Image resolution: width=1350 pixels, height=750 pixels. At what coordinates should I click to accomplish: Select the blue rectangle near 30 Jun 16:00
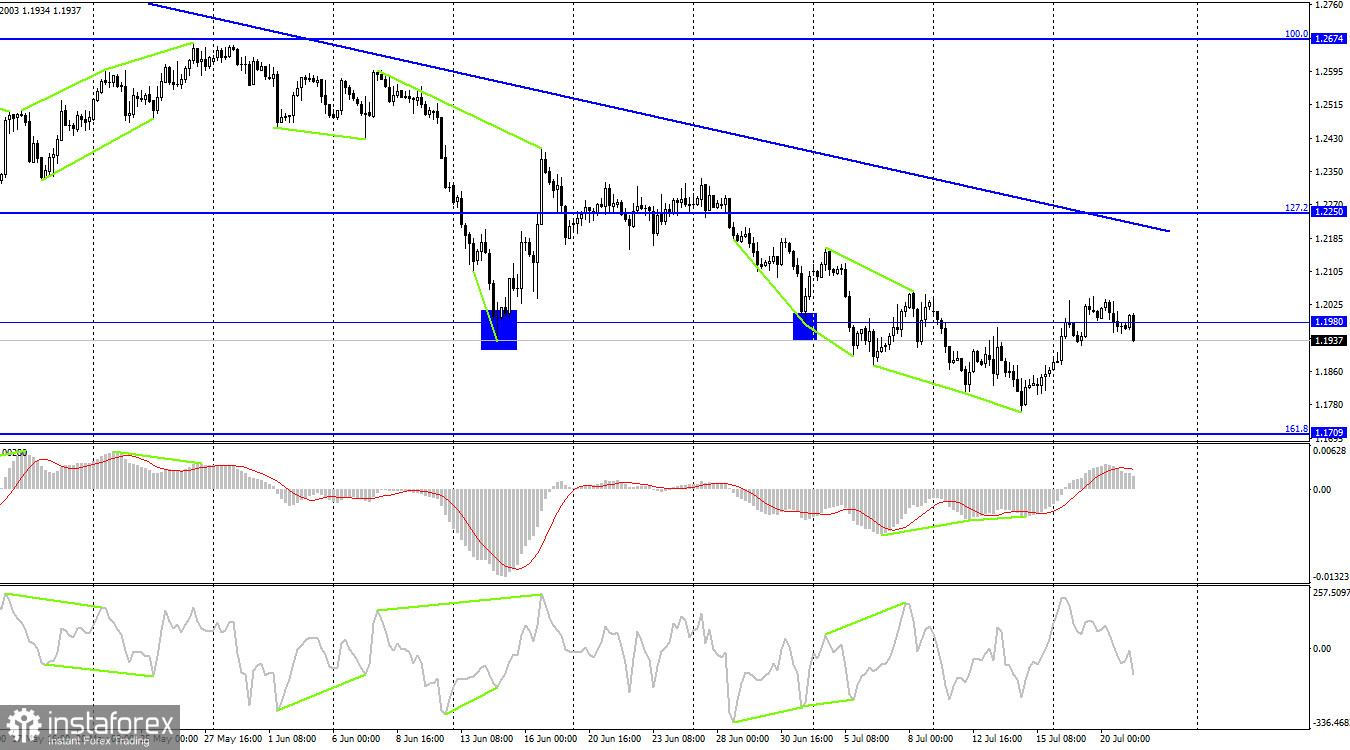pyautogui.click(x=805, y=326)
